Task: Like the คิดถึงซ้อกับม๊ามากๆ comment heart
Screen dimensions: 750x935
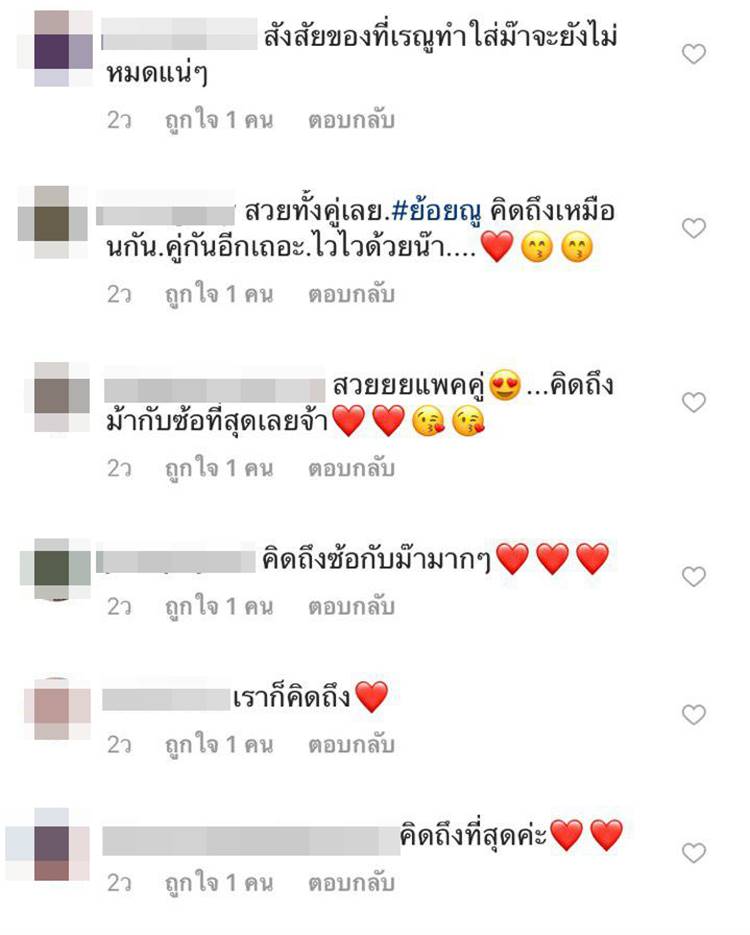Action: pyautogui.click(x=693, y=577)
